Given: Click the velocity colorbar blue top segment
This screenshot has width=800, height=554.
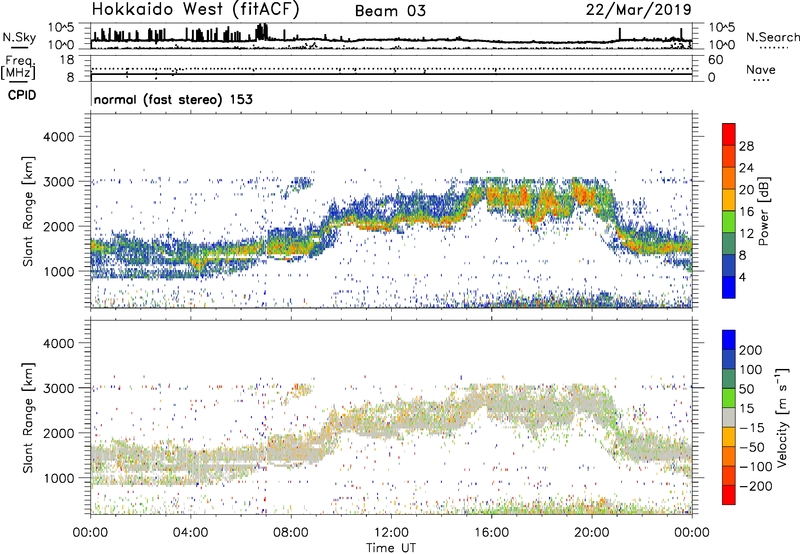Looking at the screenshot, I should pyautogui.click(x=729, y=339).
